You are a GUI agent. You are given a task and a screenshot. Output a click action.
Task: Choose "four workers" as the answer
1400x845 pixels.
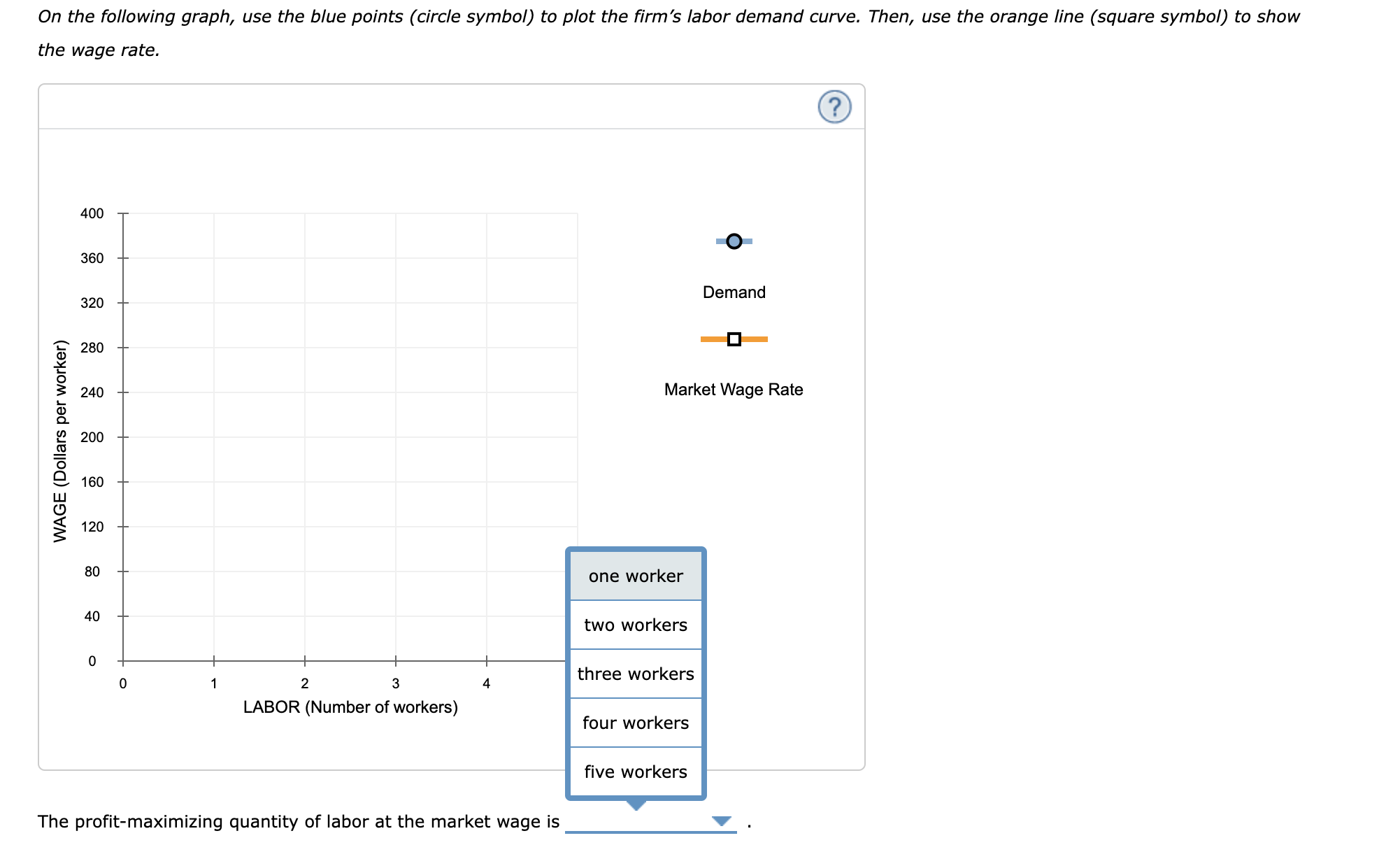click(x=635, y=723)
